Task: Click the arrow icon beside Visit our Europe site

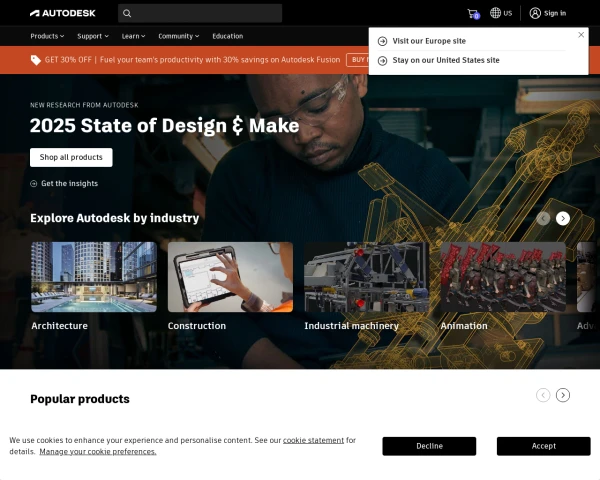Action: coord(382,41)
